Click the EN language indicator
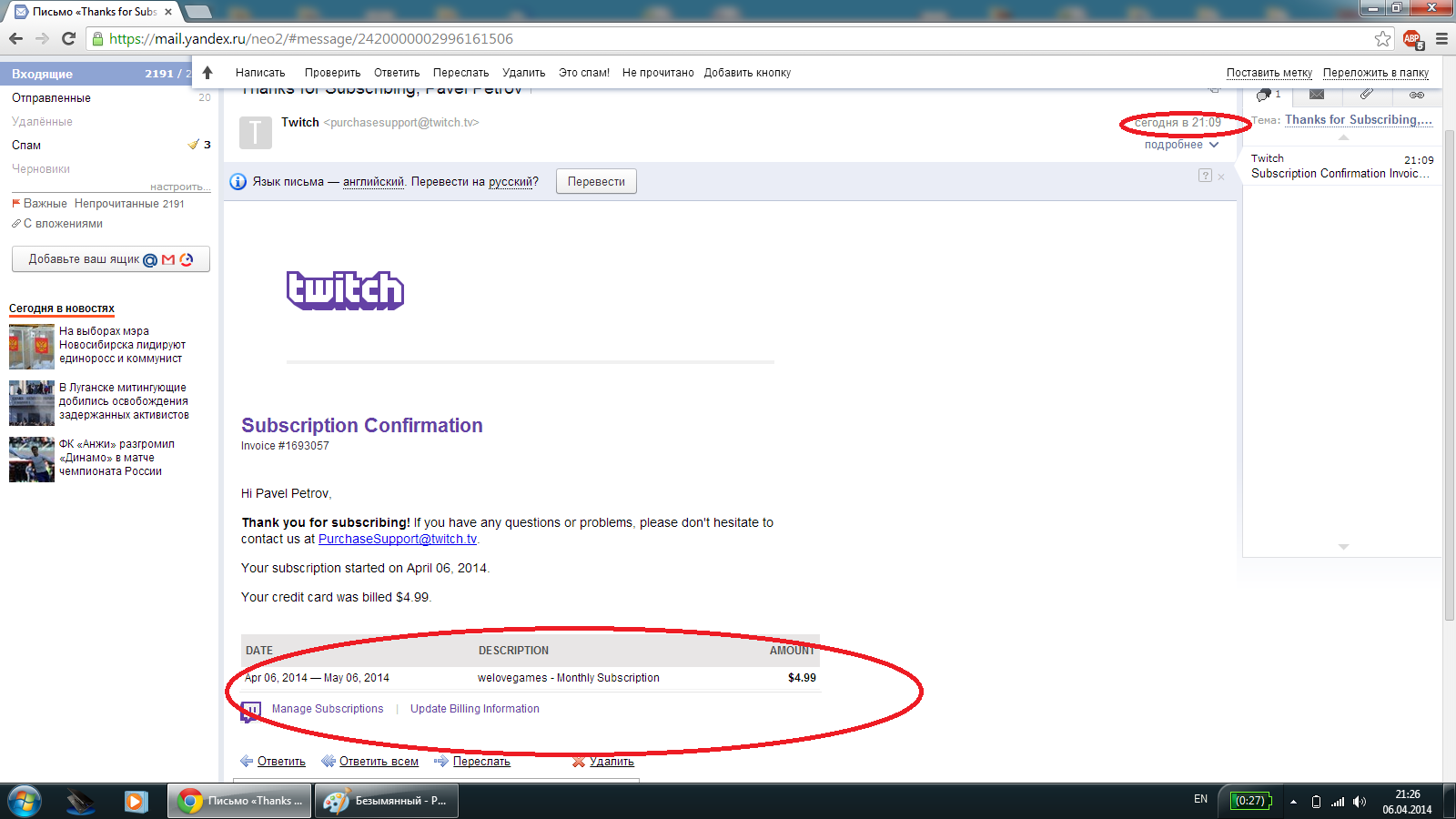 (1201, 799)
